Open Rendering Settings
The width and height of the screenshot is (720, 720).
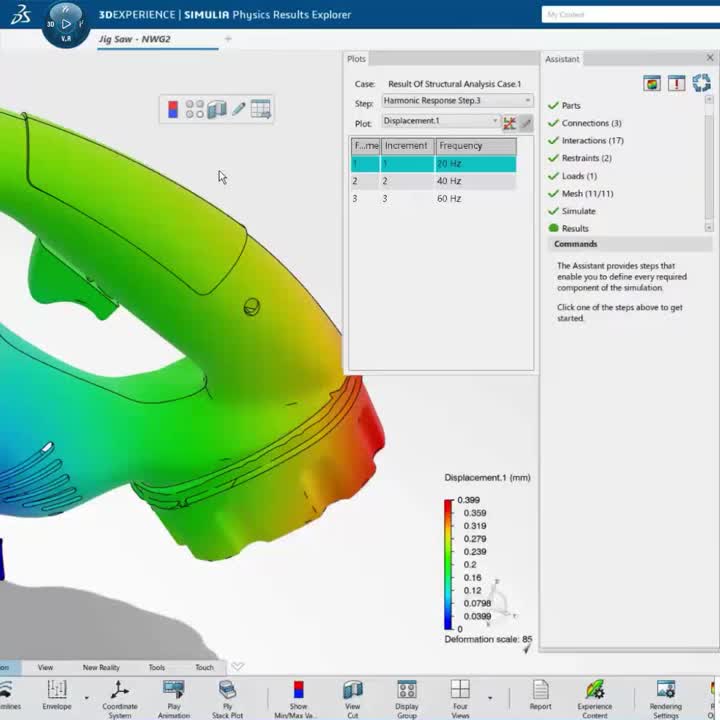[665, 698]
